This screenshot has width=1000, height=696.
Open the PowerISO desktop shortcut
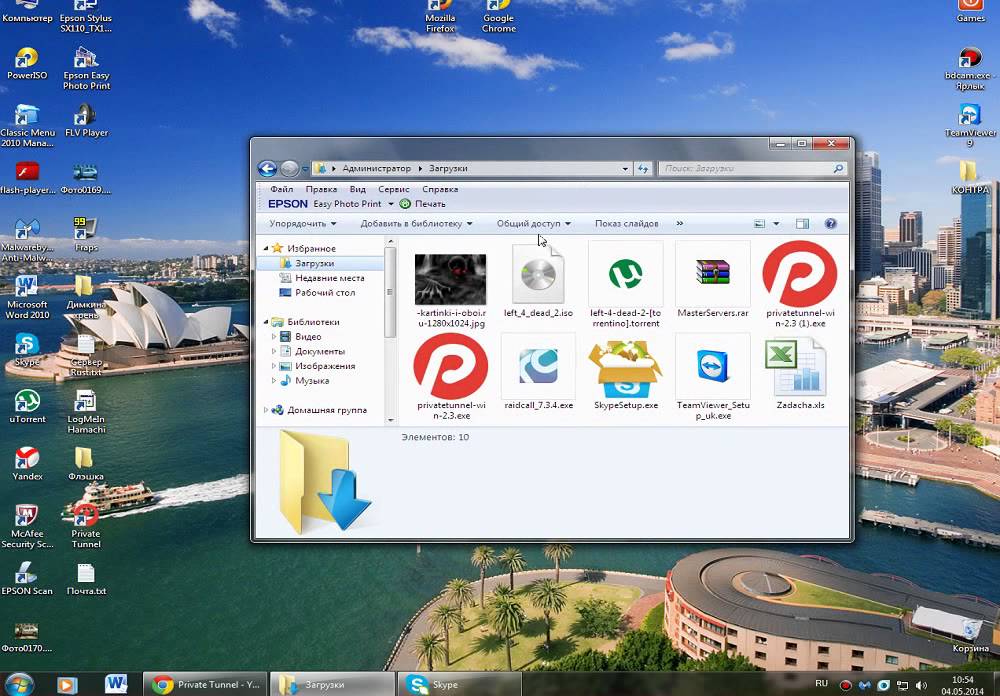(x=27, y=63)
